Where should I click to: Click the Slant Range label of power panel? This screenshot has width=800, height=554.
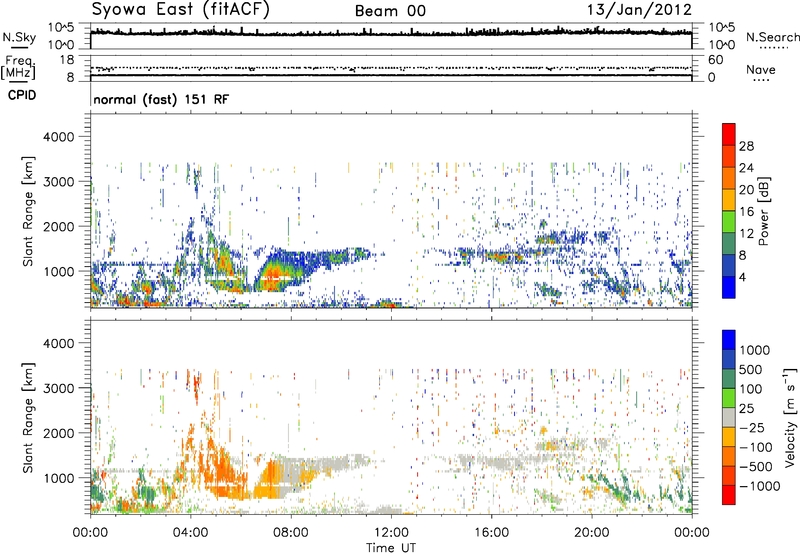click(28, 211)
